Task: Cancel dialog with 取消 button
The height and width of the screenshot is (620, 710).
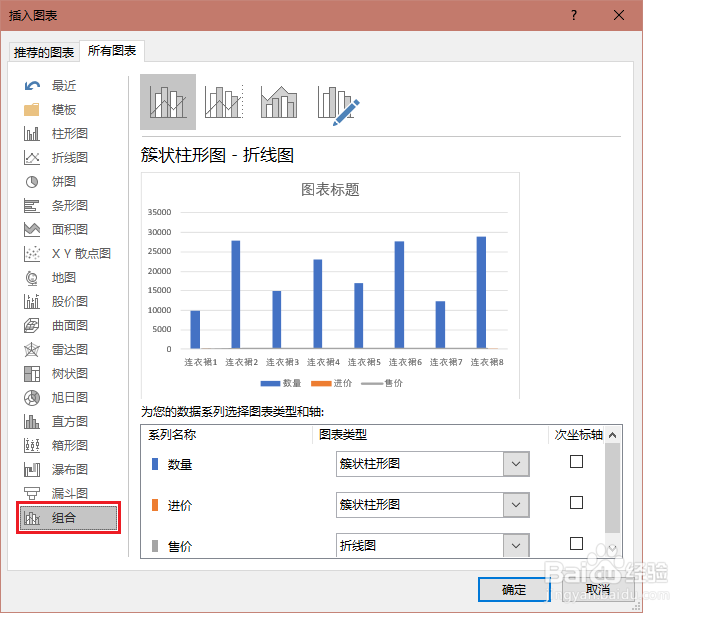Action: 598,589
